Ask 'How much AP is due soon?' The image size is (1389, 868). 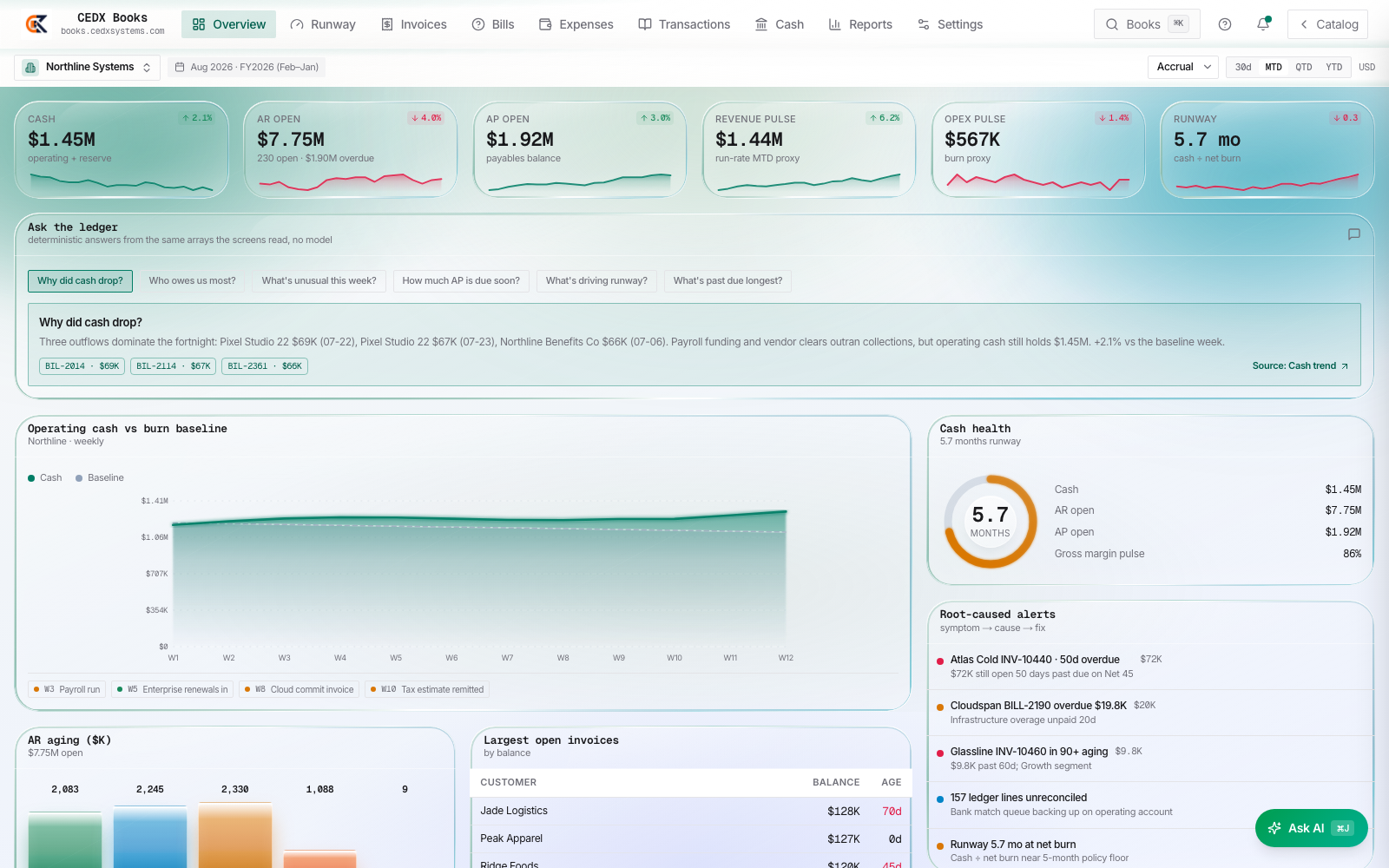point(461,281)
